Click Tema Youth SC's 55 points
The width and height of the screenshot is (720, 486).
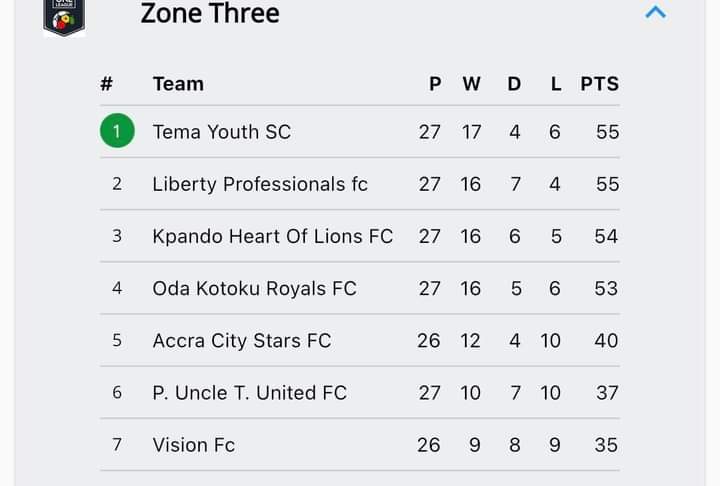(608, 132)
